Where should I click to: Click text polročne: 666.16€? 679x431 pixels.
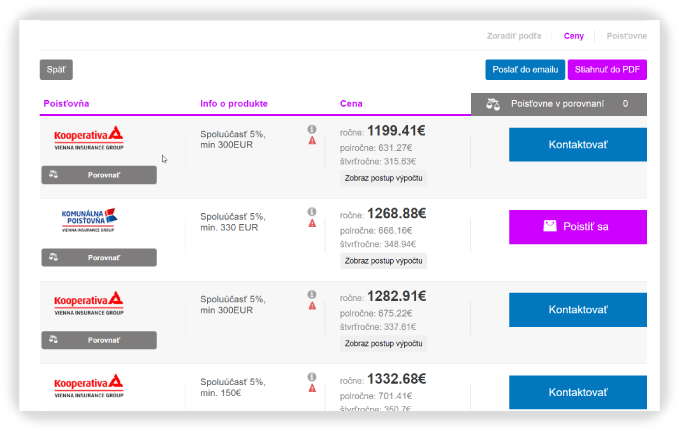click(376, 231)
